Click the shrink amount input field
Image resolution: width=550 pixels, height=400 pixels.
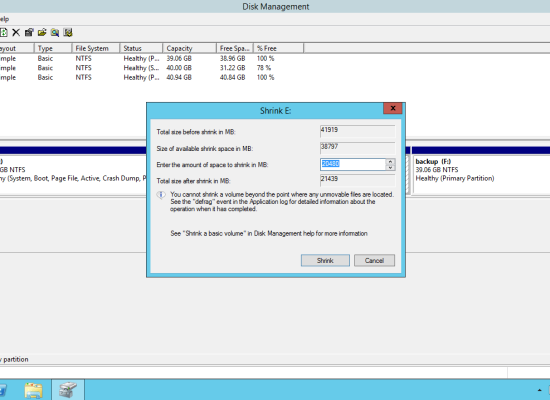click(353, 164)
